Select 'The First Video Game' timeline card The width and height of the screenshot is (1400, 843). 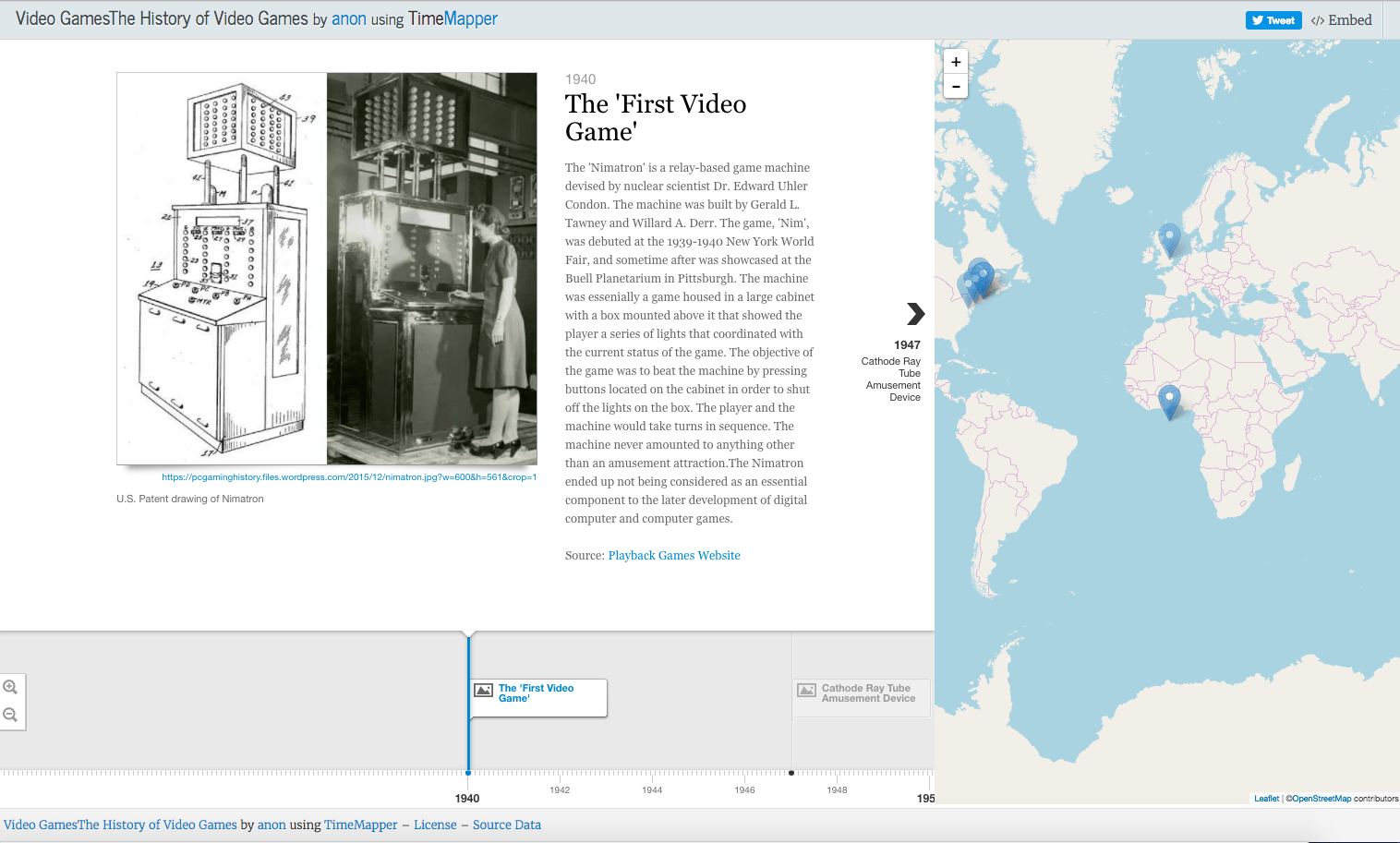point(538,693)
